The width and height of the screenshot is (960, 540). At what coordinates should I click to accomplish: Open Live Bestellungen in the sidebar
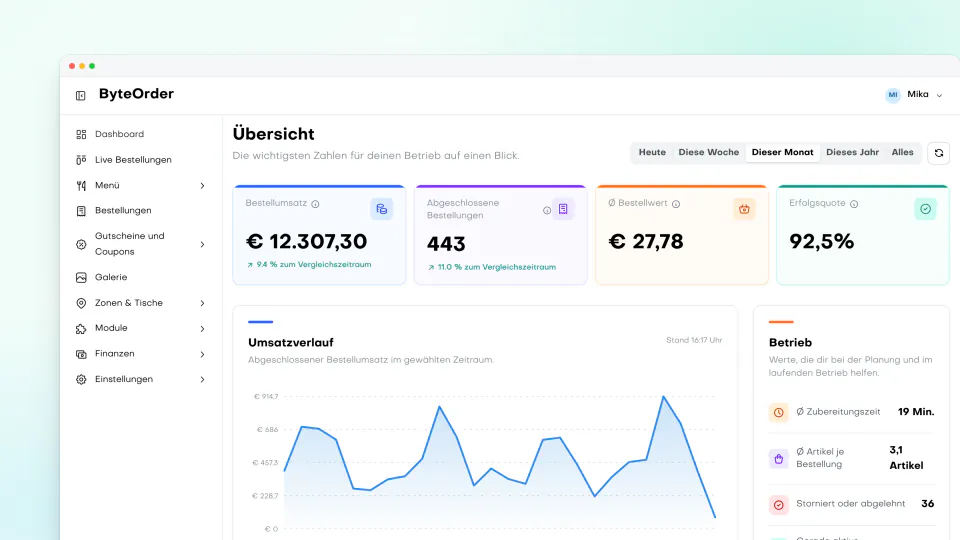pos(133,160)
